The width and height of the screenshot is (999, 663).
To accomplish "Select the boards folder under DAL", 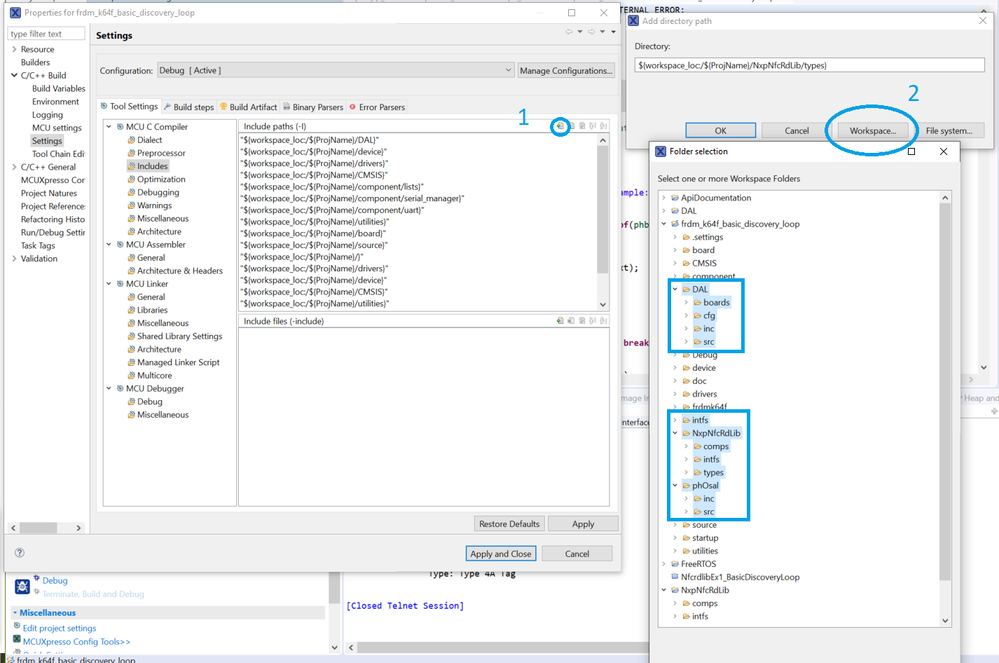I will 712,303.
